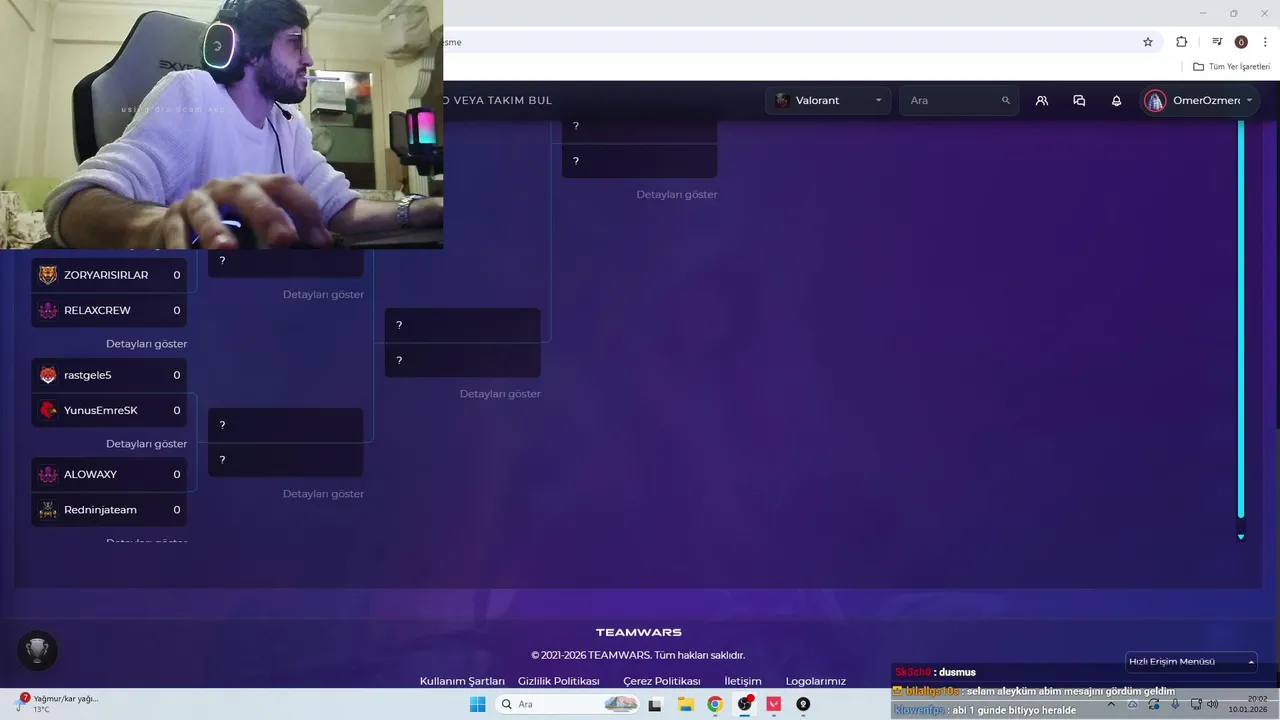Viewport: 1280px width, 720px height.
Task: Open Kullanım Şartları footer link
Action: (462, 681)
